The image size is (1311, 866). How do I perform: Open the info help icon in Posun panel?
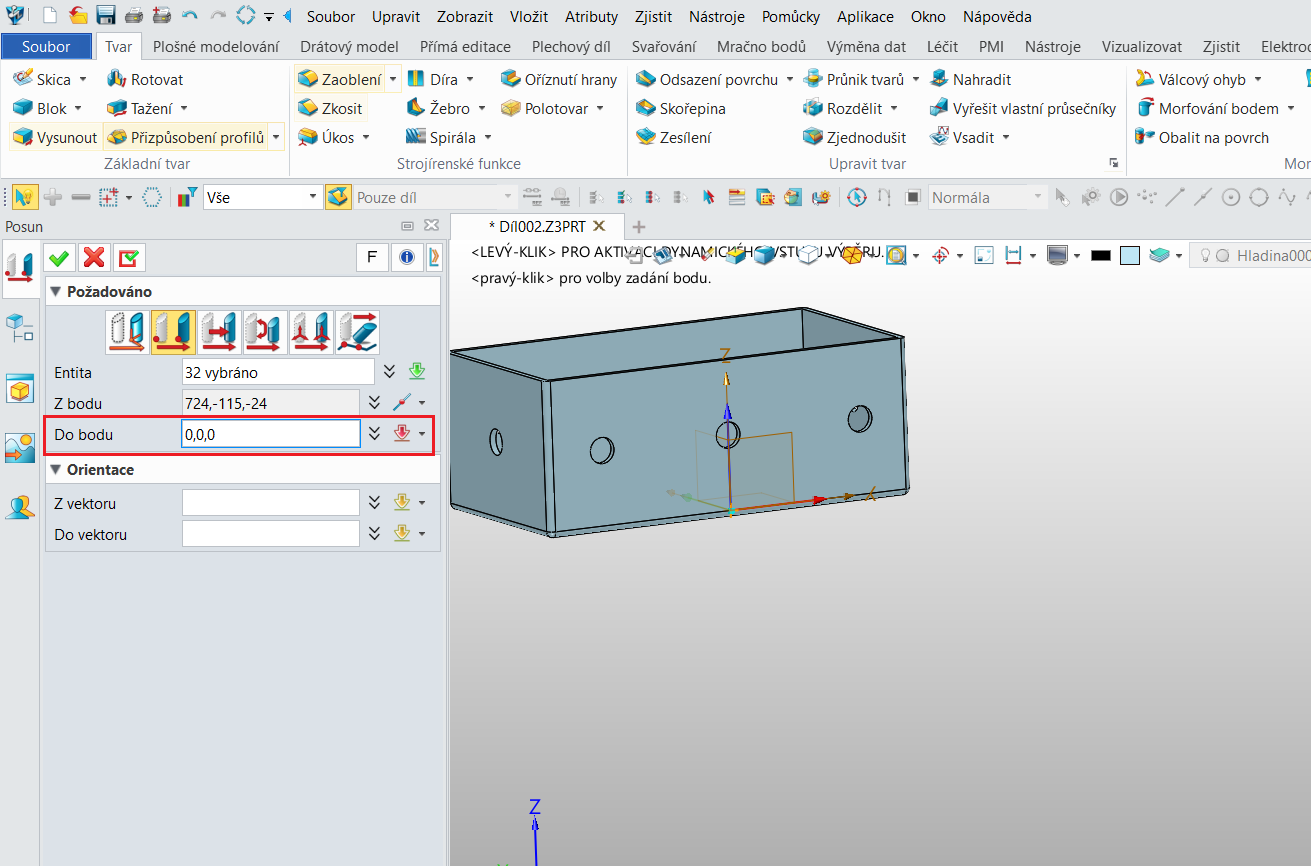pos(407,258)
